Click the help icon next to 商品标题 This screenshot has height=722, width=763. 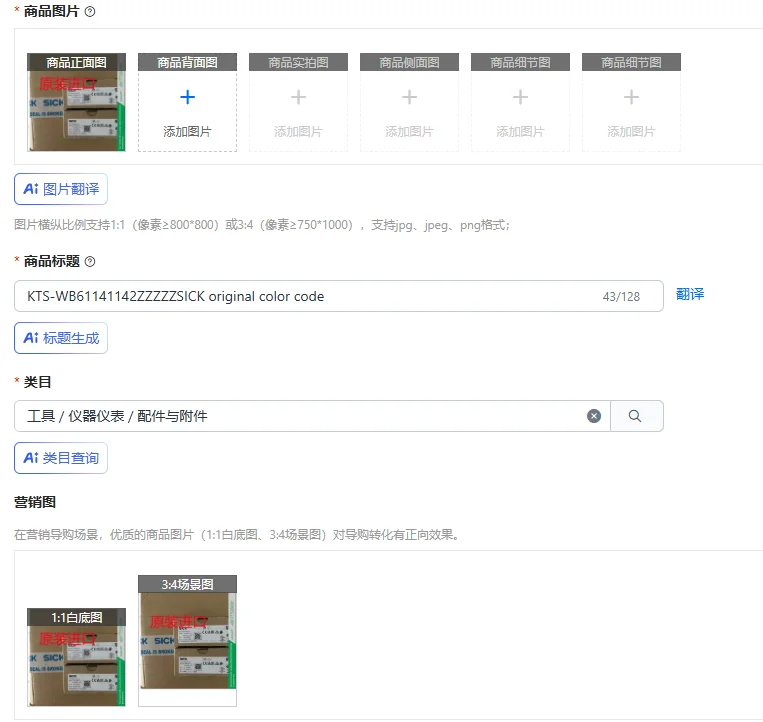[x=90, y=262]
